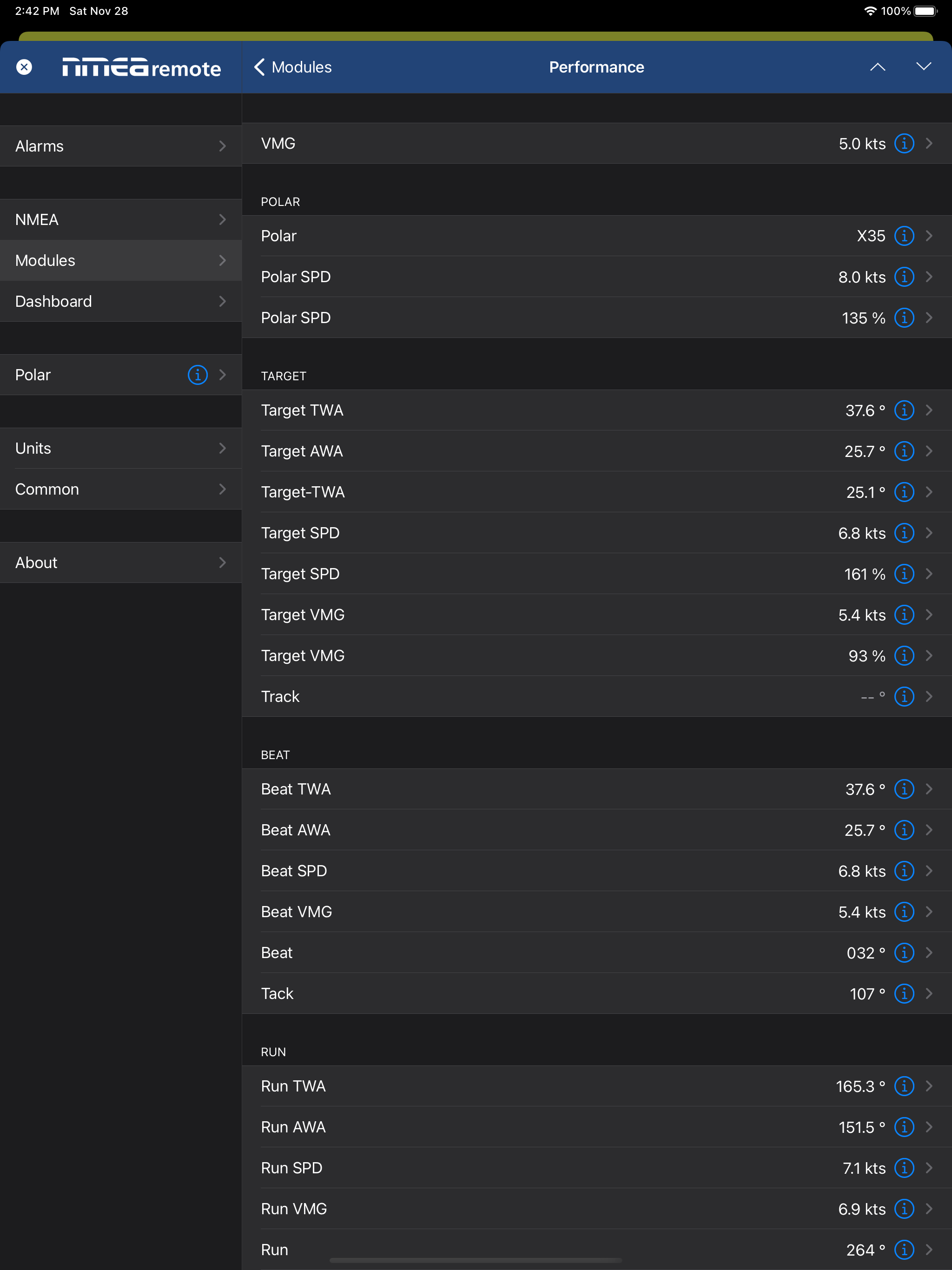This screenshot has height=1270, width=952.
Task: Close settings with the X icon
Action: click(x=24, y=67)
